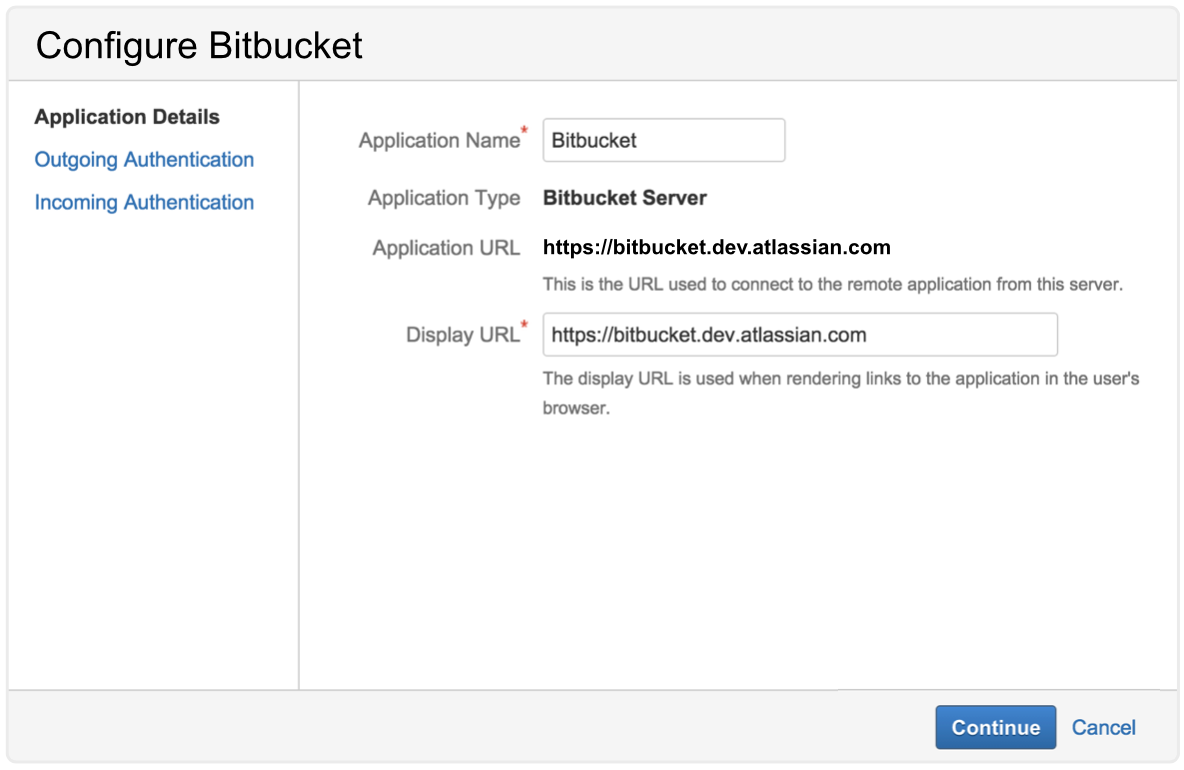Submit the form with Continue

pyautogui.click(x=995, y=727)
